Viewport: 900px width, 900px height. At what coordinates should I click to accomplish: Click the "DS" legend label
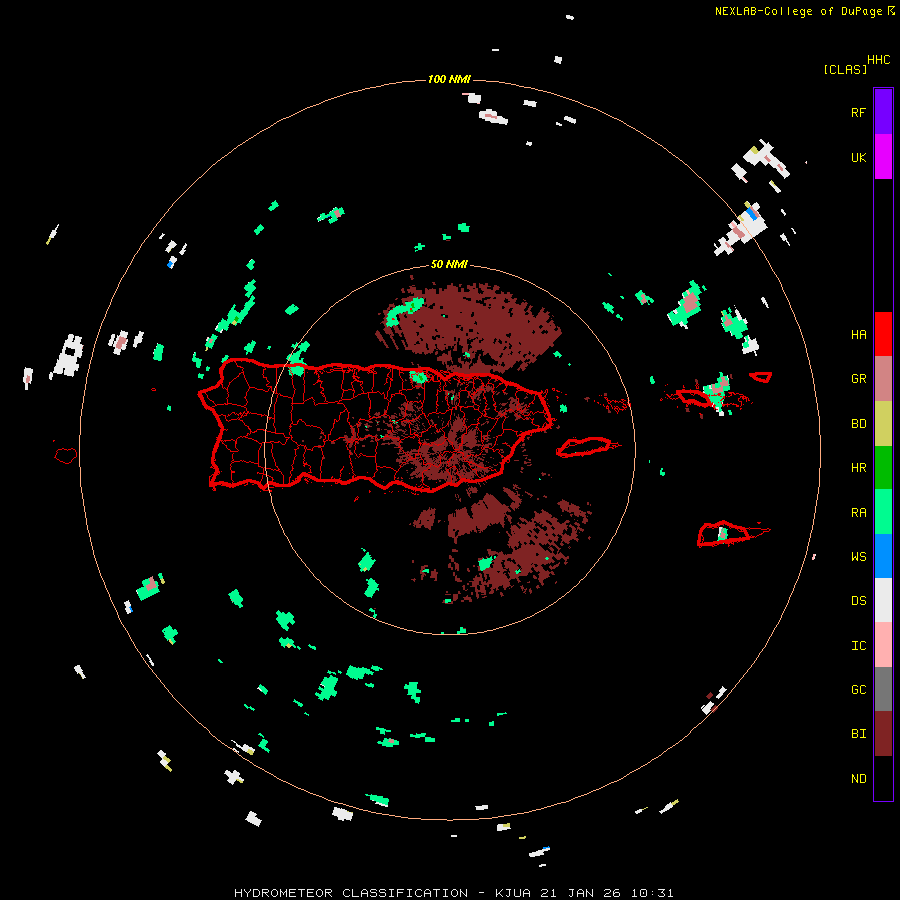pyautogui.click(x=858, y=601)
